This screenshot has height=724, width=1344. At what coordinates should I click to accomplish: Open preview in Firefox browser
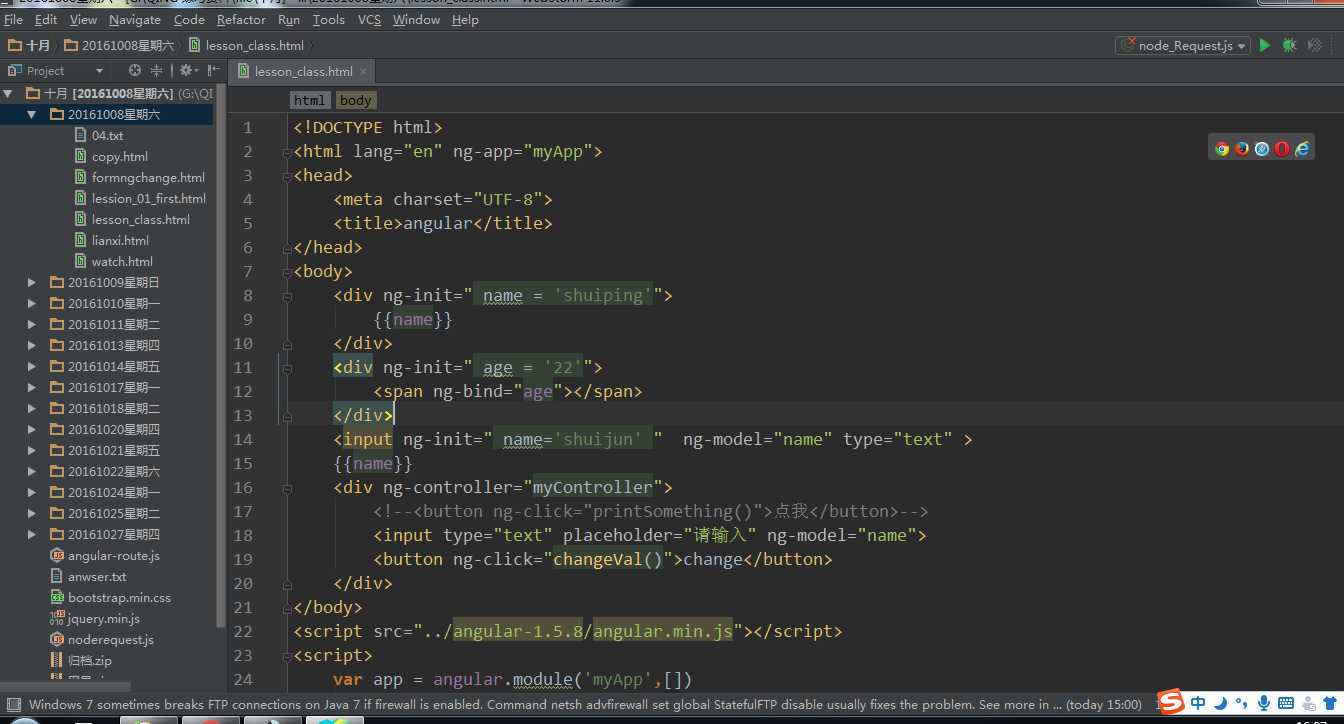pos(1242,149)
